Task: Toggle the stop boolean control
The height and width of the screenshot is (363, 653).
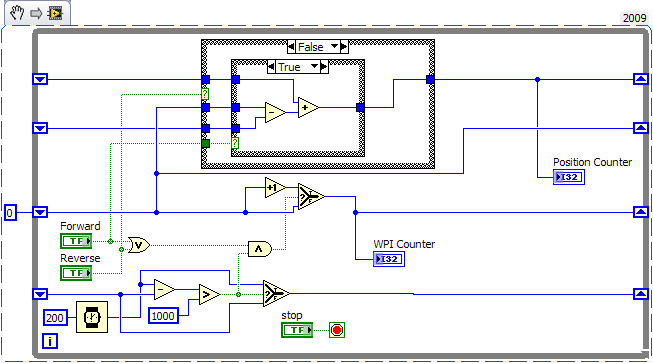Action: (x=297, y=330)
